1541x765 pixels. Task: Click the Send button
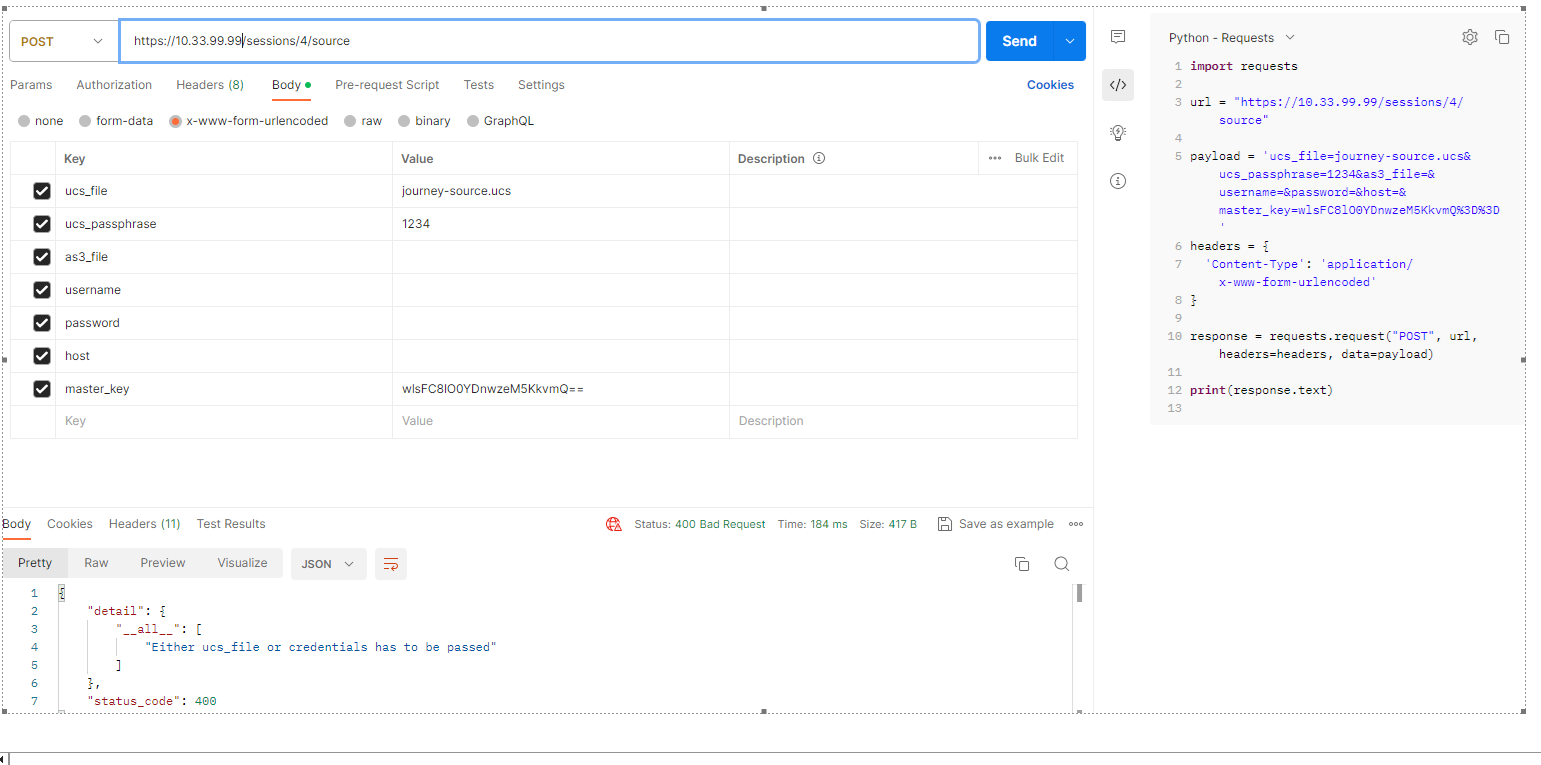1019,41
